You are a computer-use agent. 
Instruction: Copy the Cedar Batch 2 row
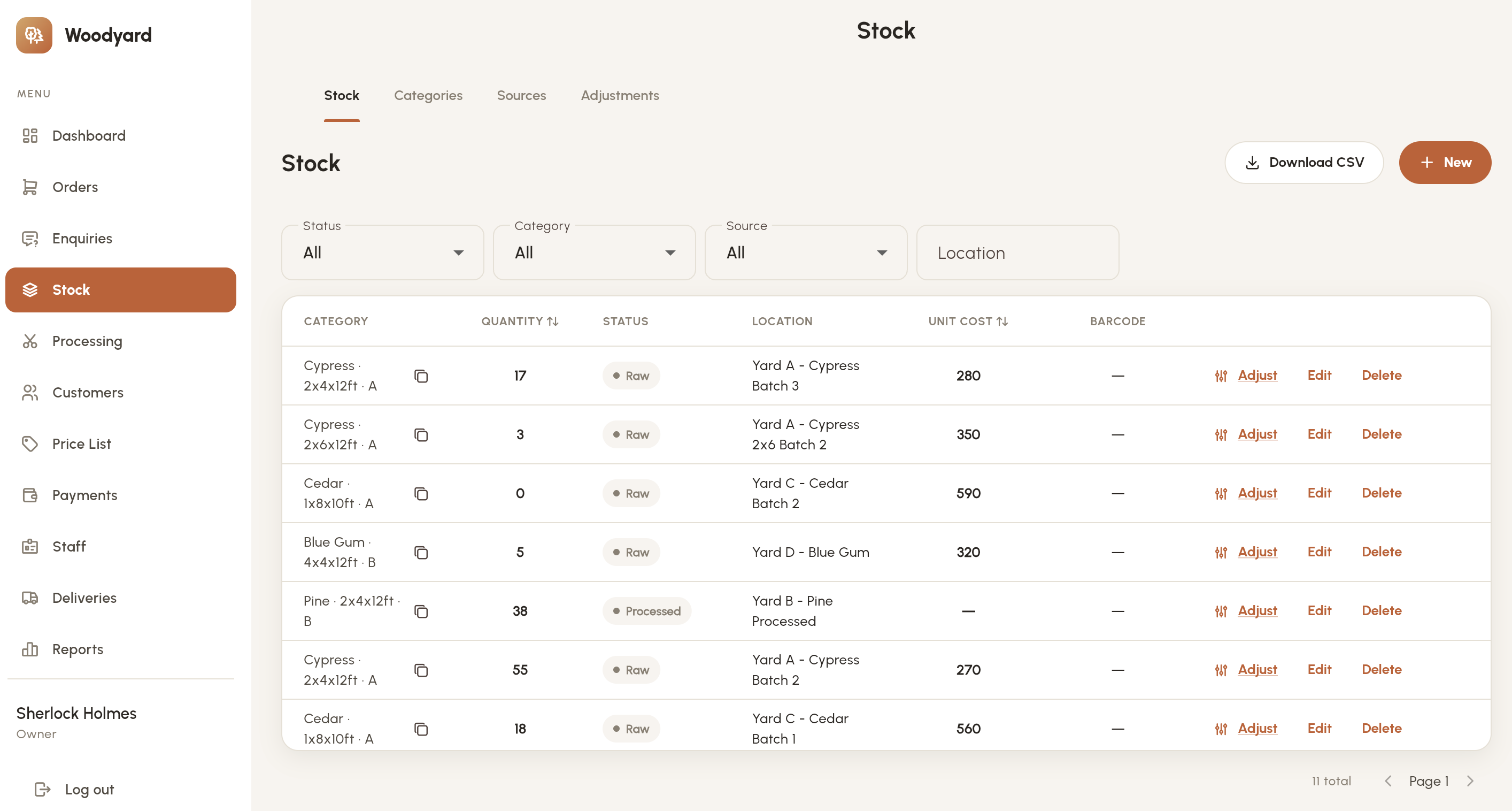click(421, 493)
